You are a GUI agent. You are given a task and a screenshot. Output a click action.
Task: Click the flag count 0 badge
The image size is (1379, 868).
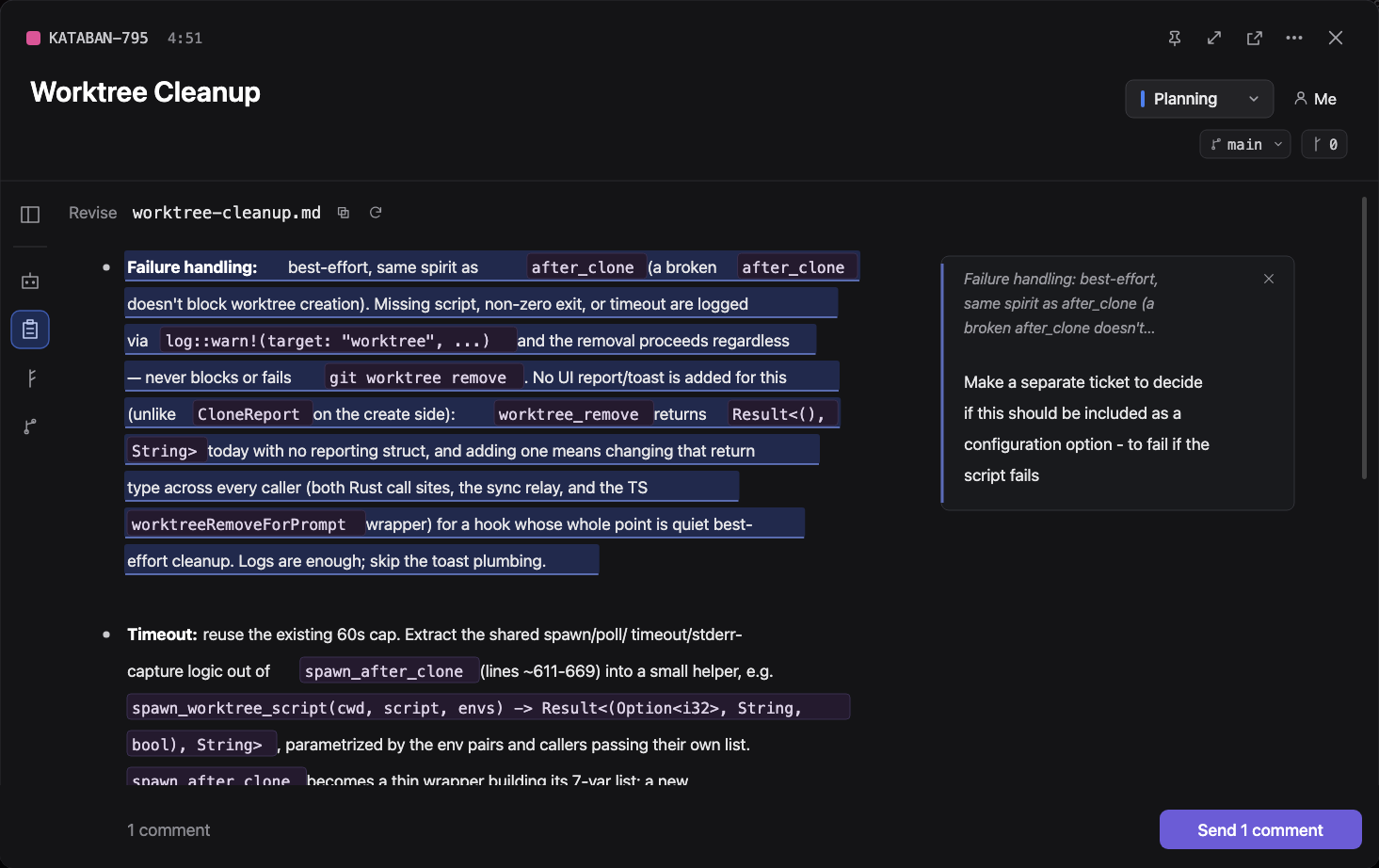[1324, 144]
